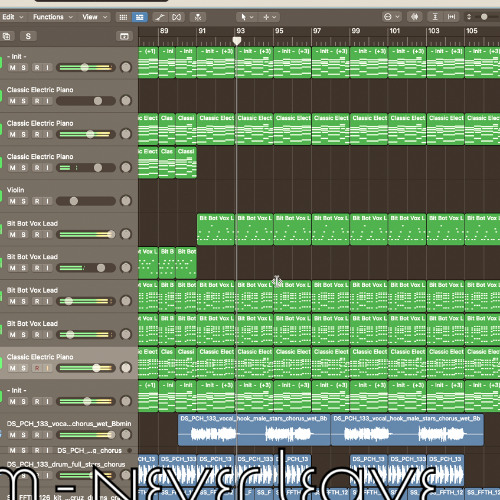The height and width of the screenshot is (500, 500).
Task: Click the Violin track pan knob
Action: point(126,201)
